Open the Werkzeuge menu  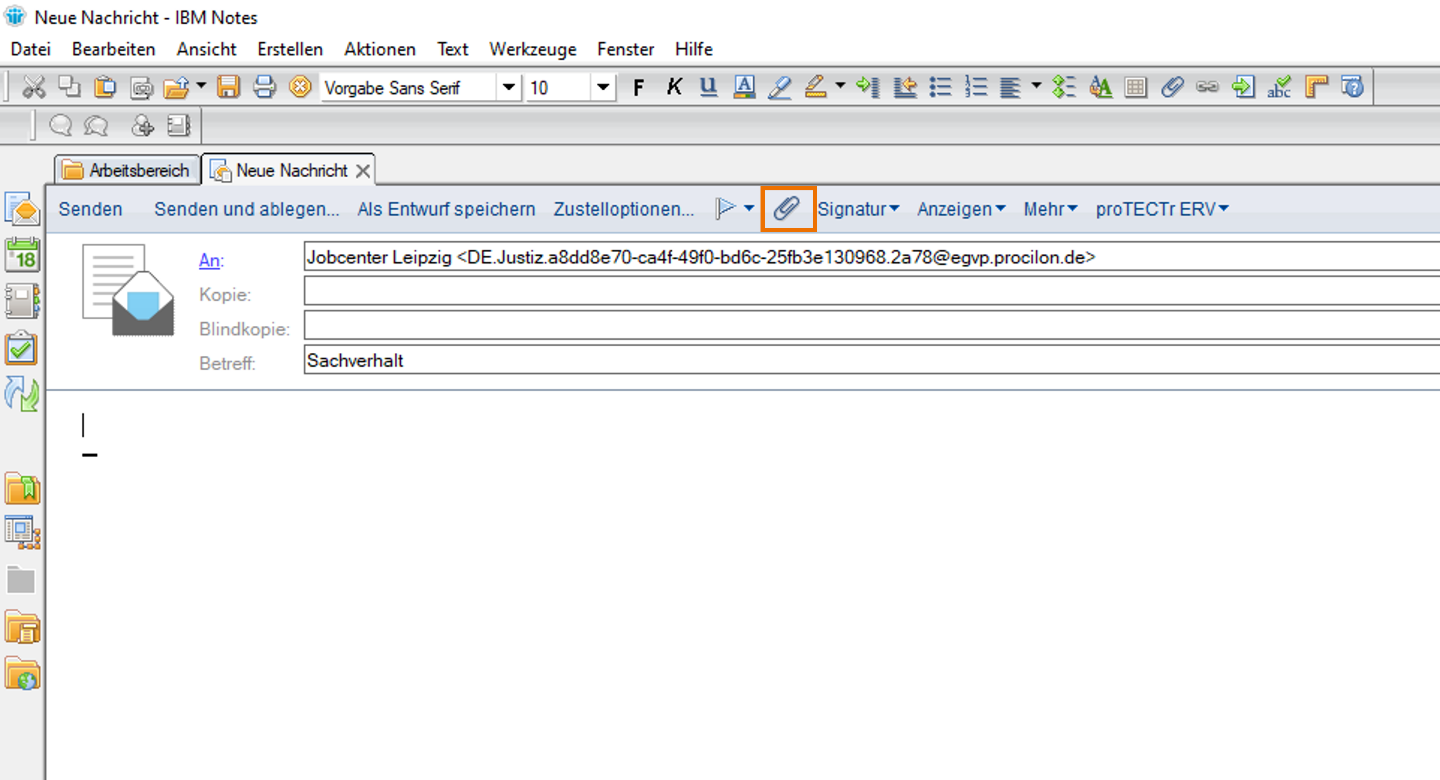(532, 49)
